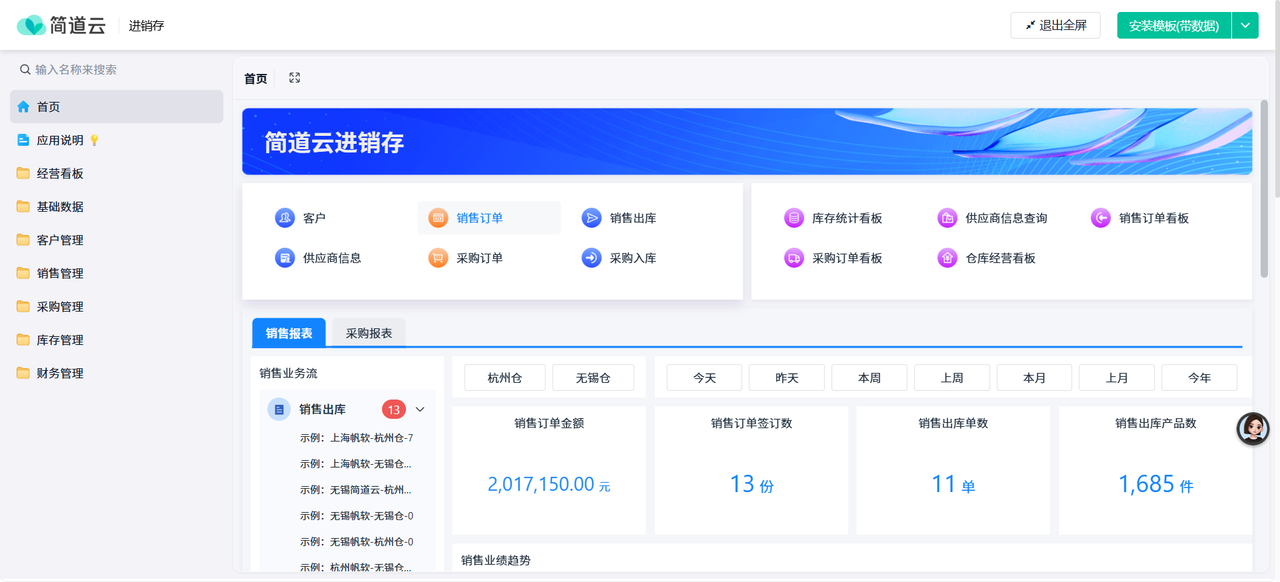1280x582 pixels.
Task: Click the 首页 page tab header
Action: [256, 78]
